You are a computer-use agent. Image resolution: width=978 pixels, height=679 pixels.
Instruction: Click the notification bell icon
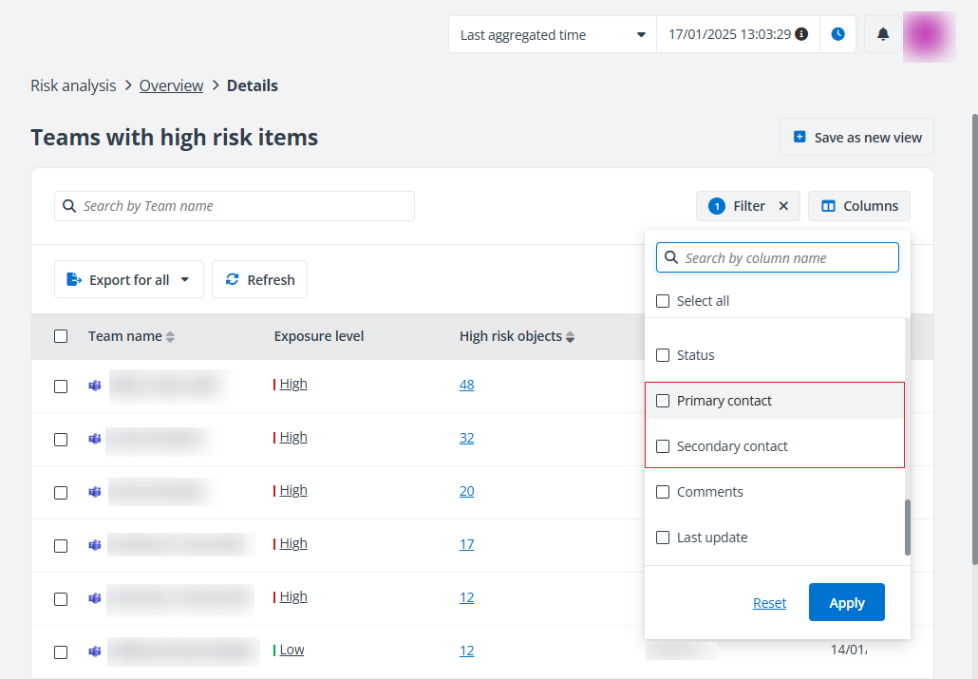[x=883, y=35]
